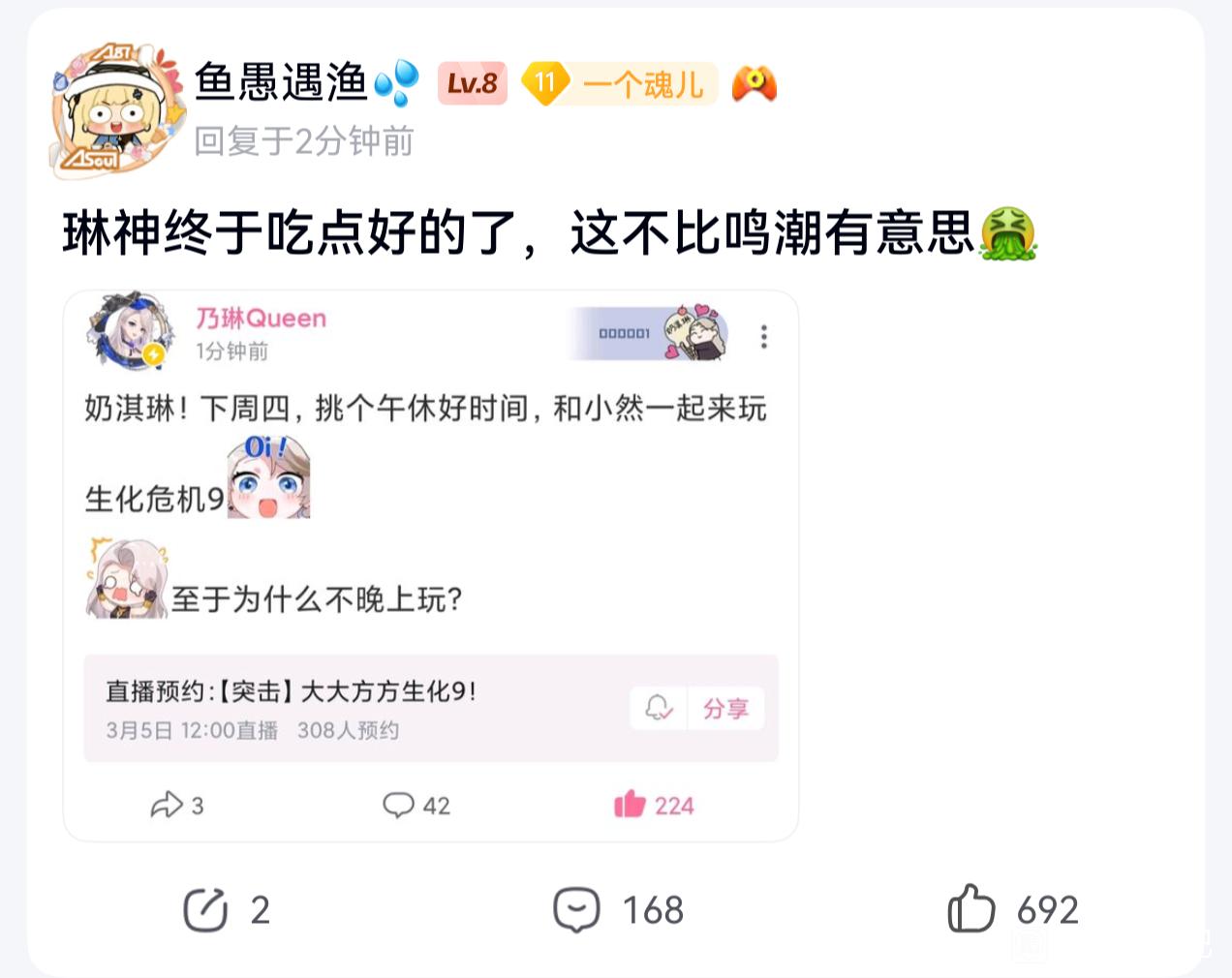Open the 直播预约 生化9 reservation card
Screen dimensions: 1232x978
coord(431,708)
